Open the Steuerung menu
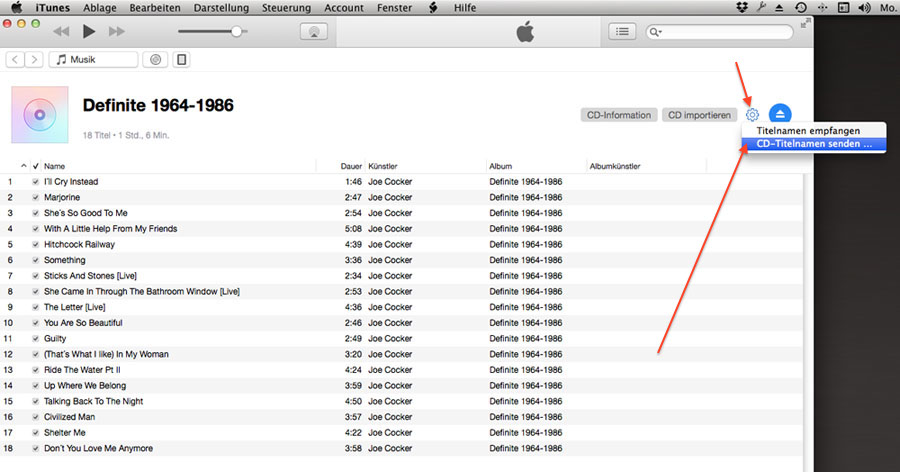Image resolution: width=900 pixels, height=472 pixels. (x=286, y=7)
